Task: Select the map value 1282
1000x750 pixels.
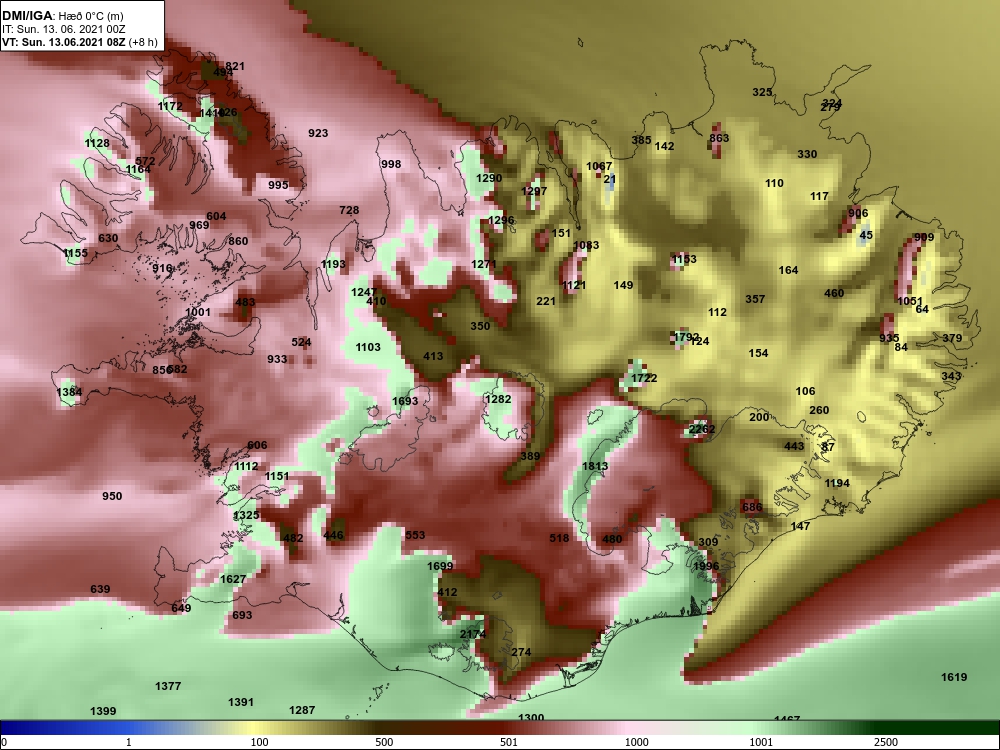Action: [x=498, y=399]
